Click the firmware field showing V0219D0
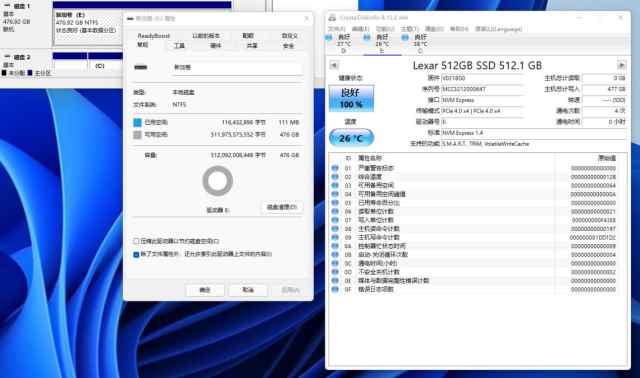 click(482, 78)
